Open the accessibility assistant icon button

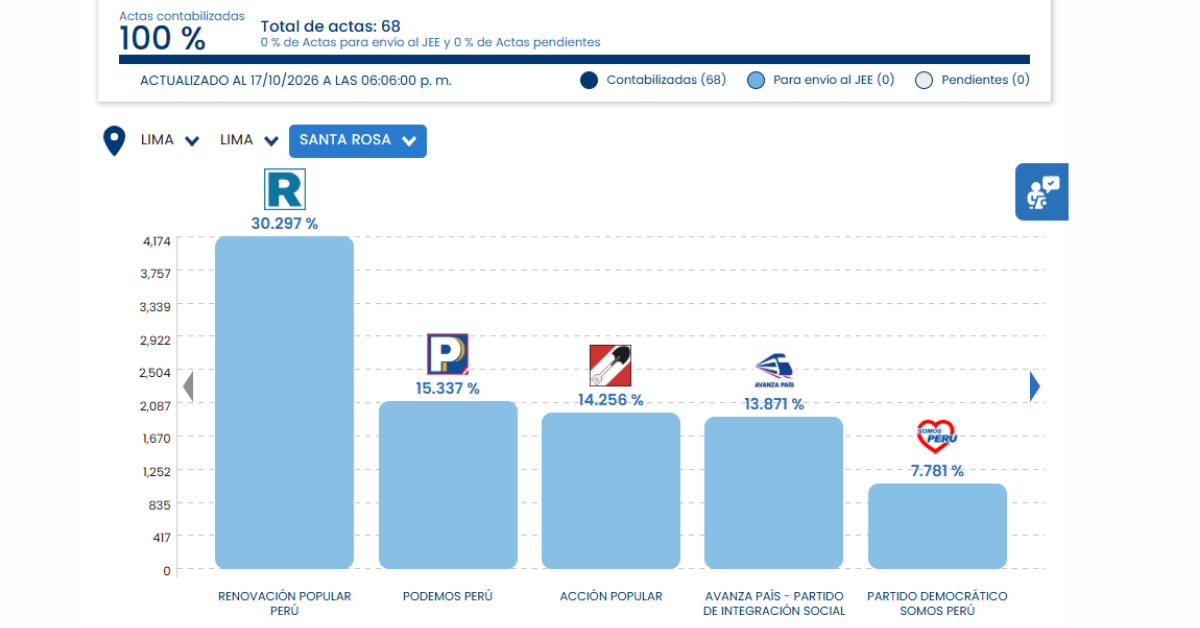[x=1042, y=192]
